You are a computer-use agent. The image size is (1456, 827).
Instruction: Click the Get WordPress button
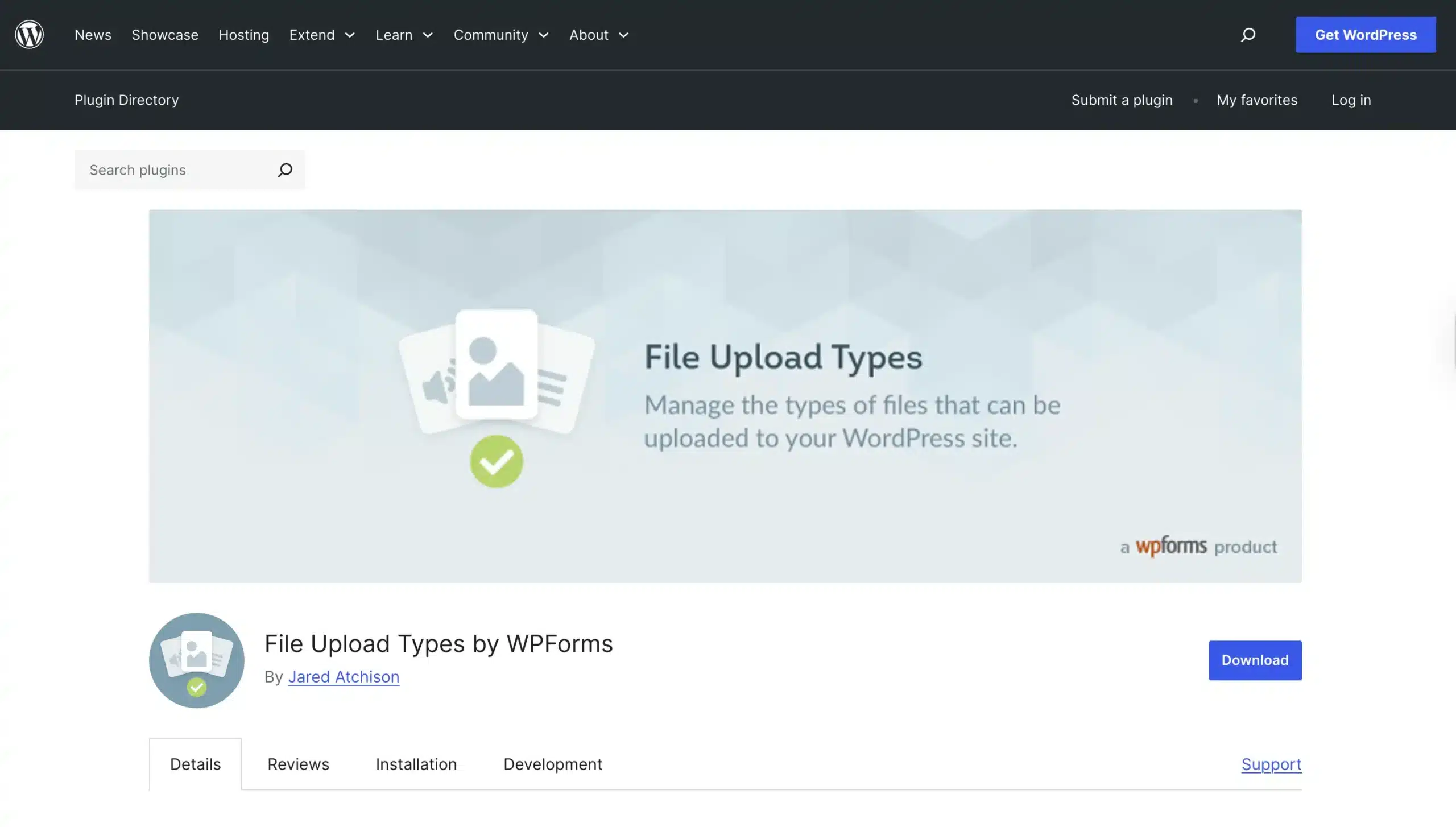tap(1366, 35)
